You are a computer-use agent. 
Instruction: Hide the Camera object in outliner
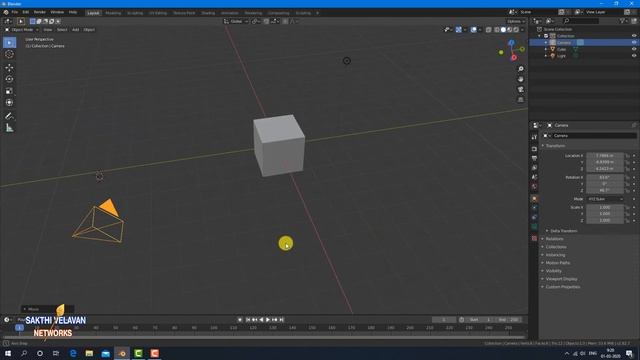coord(634,42)
